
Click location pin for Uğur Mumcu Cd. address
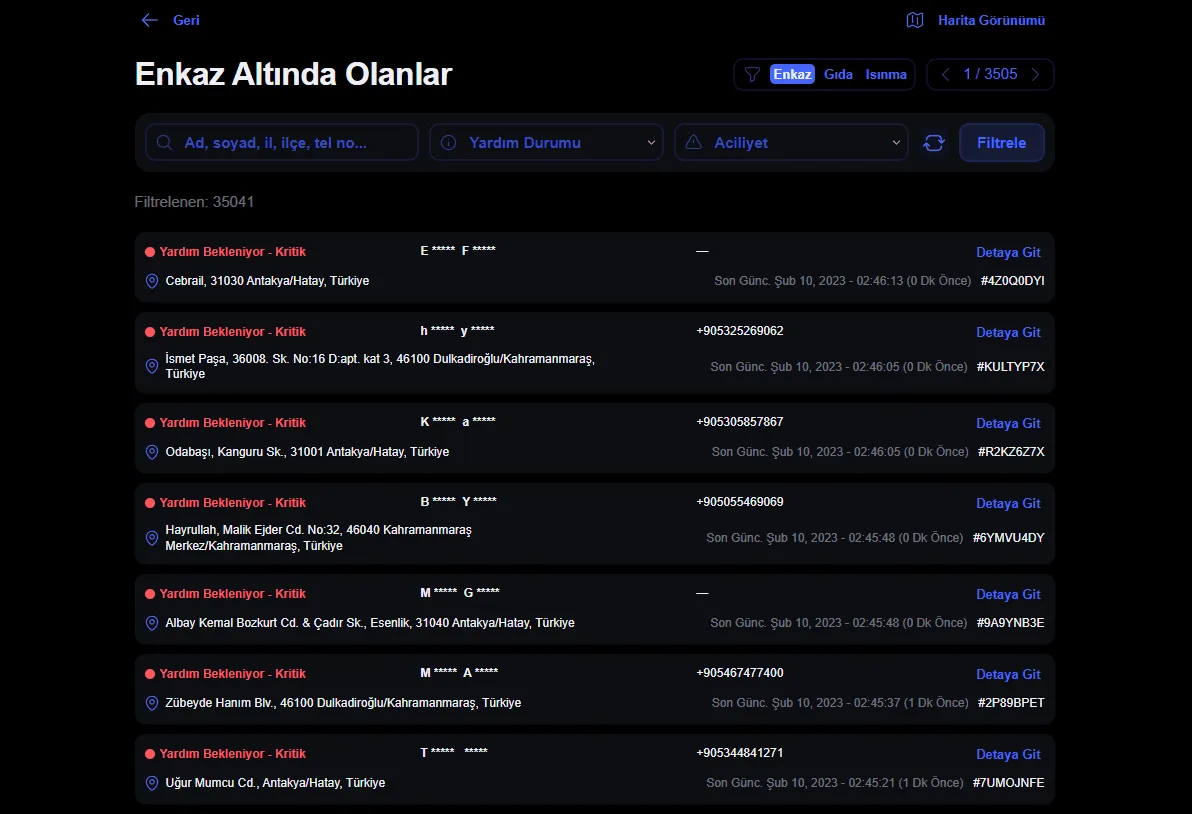152,783
